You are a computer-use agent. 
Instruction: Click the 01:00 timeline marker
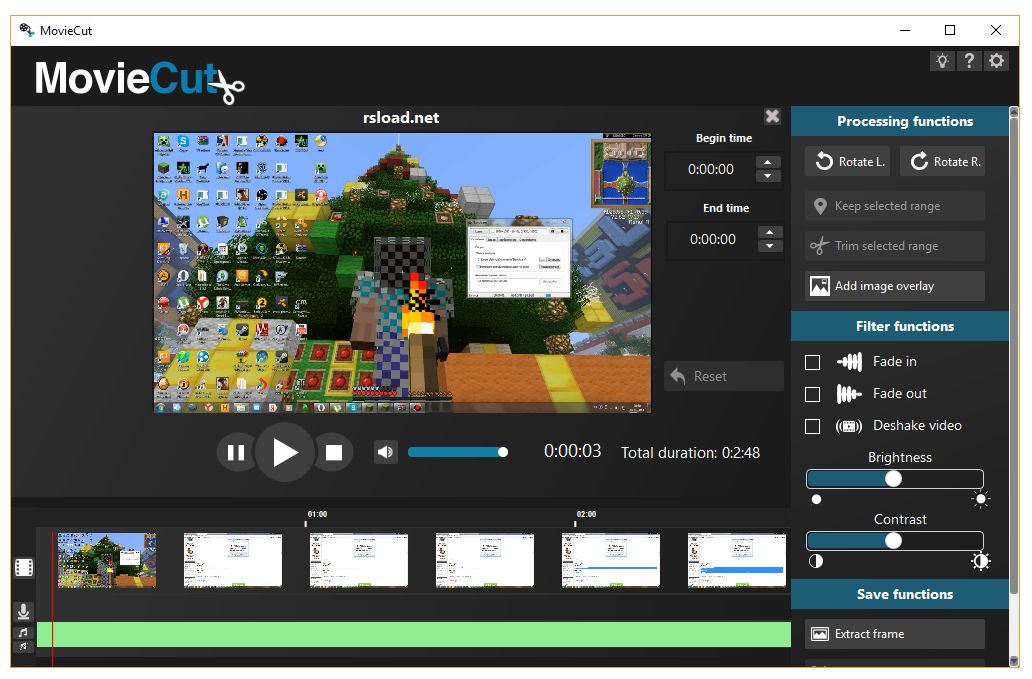coord(317,515)
